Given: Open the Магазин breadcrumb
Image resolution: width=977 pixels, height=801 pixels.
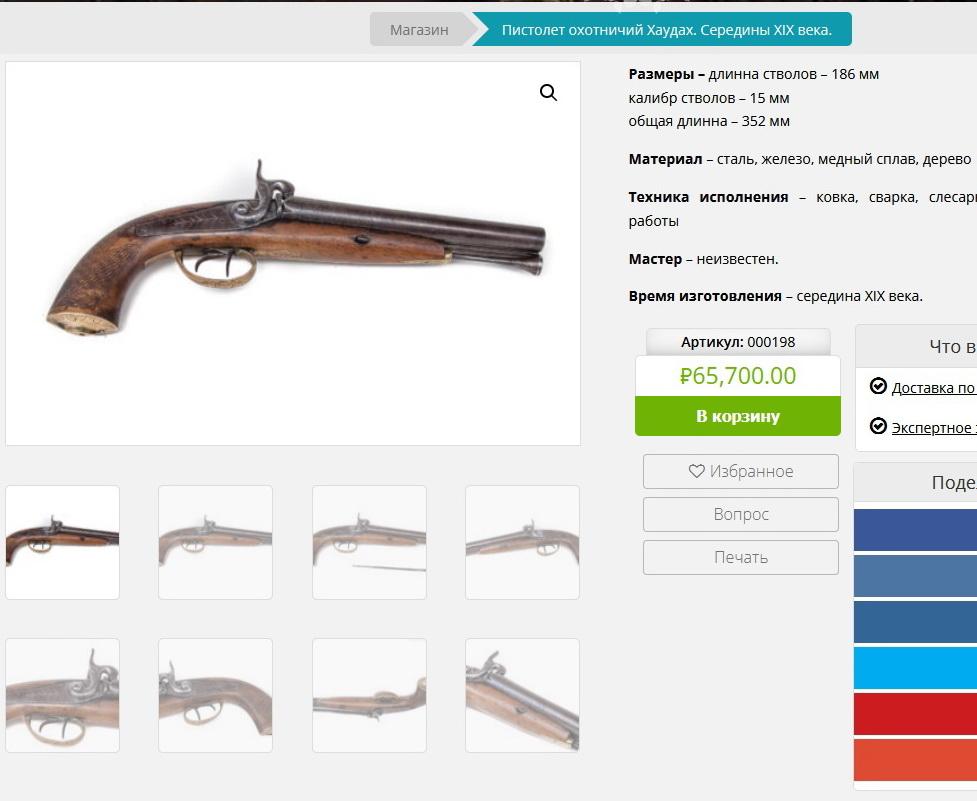Looking at the screenshot, I should (x=419, y=29).
